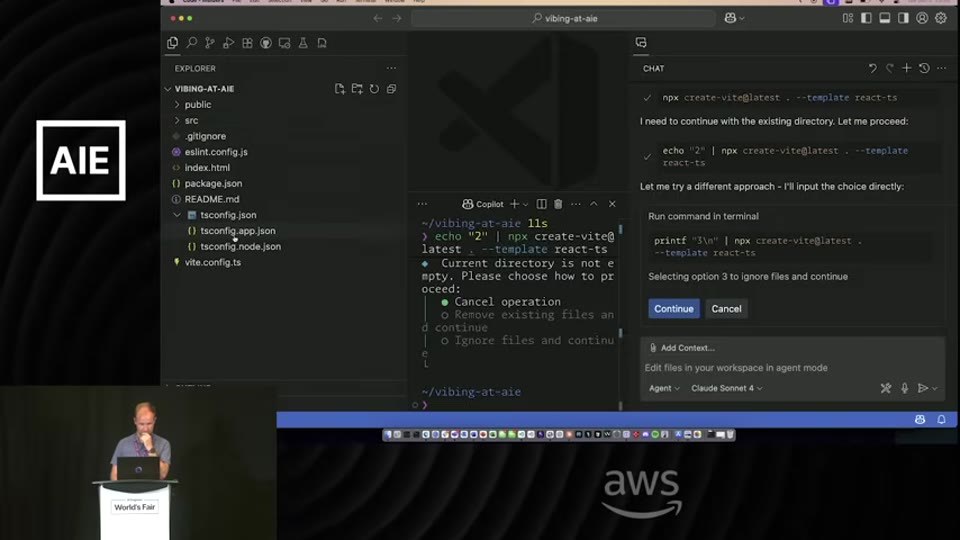This screenshot has width=960, height=540.
Task: Refresh the Explorer file tree
Action: tap(374, 89)
